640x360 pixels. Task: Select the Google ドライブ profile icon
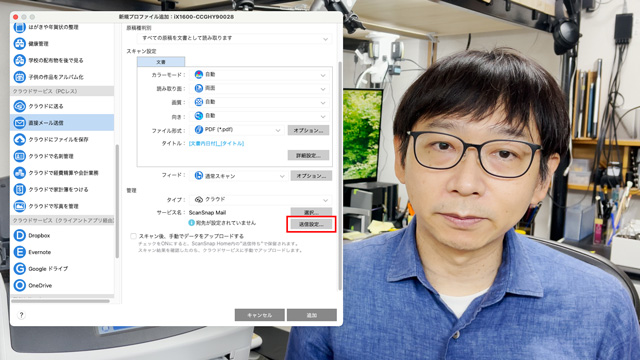pyautogui.click(x=20, y=269)
